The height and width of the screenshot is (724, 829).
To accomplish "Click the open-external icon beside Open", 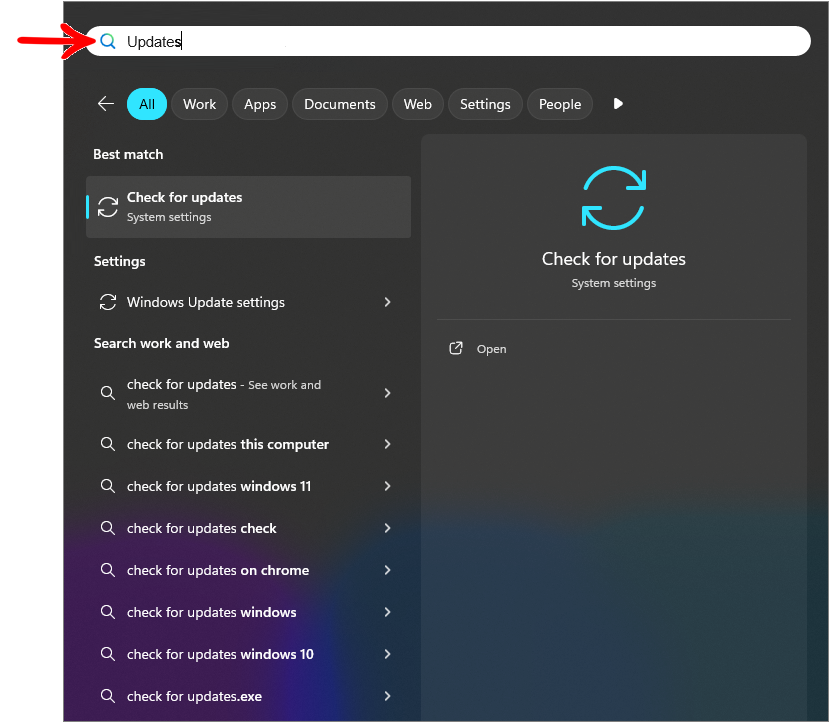I will pos(456,348).
